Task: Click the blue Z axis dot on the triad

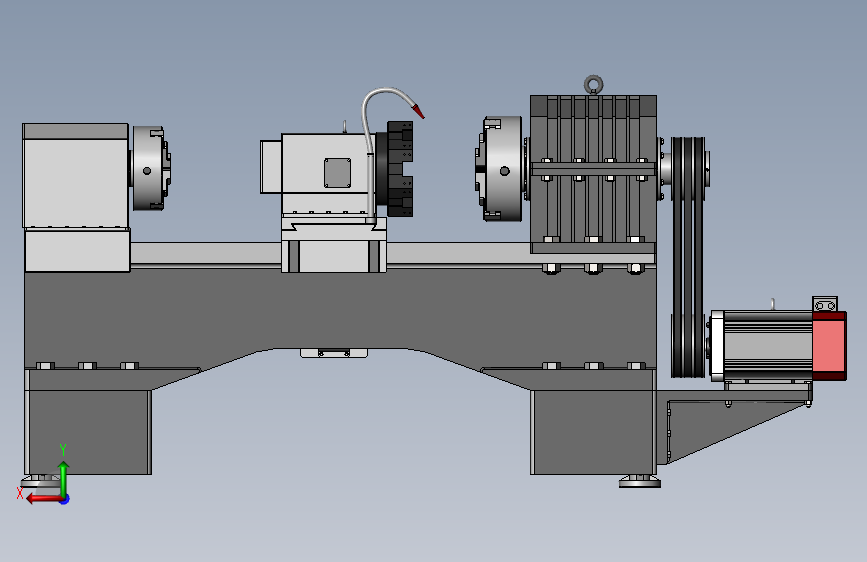Action: [65, 499]
